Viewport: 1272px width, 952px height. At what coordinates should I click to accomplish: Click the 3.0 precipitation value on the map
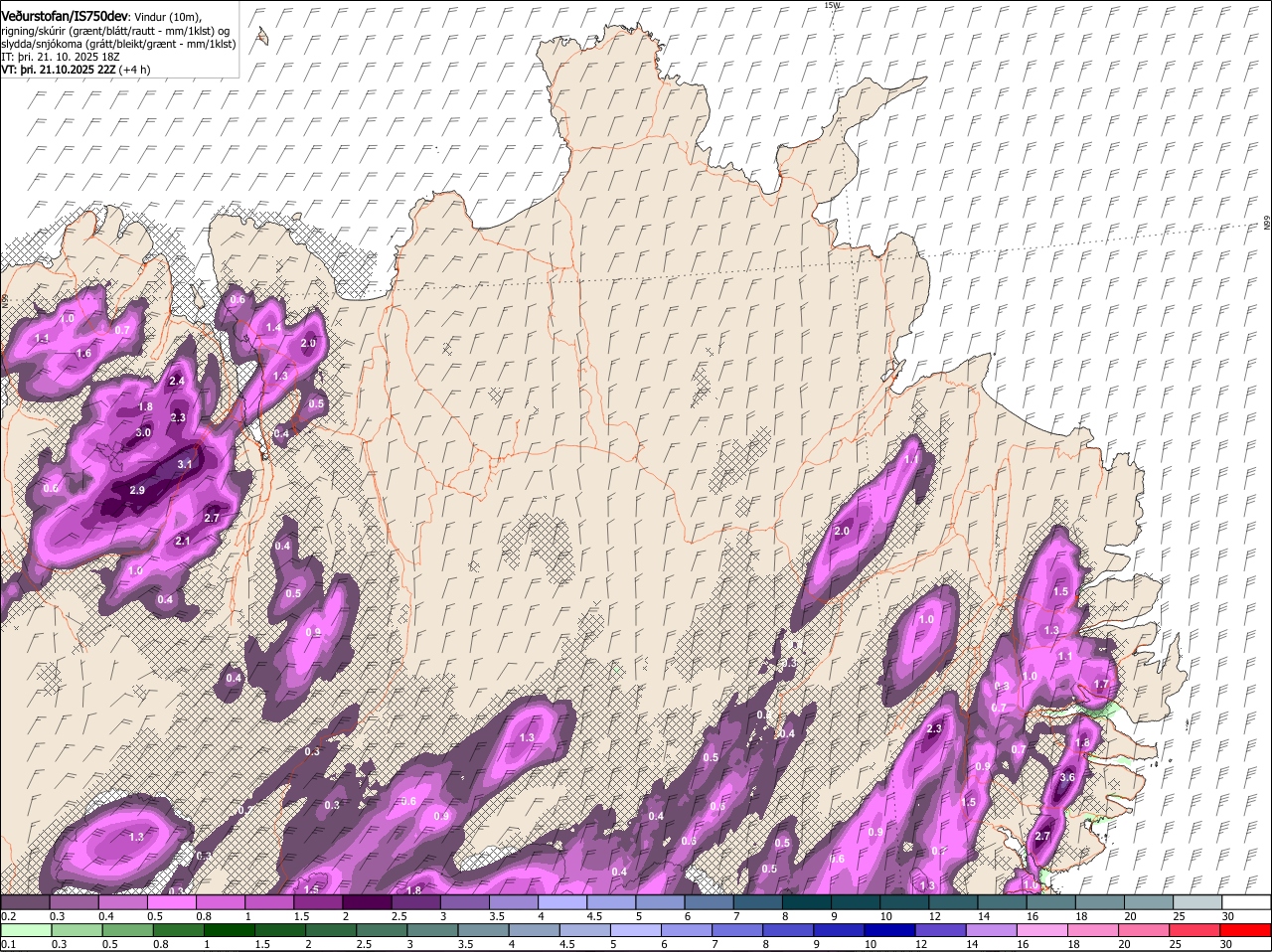click(143, 432)
